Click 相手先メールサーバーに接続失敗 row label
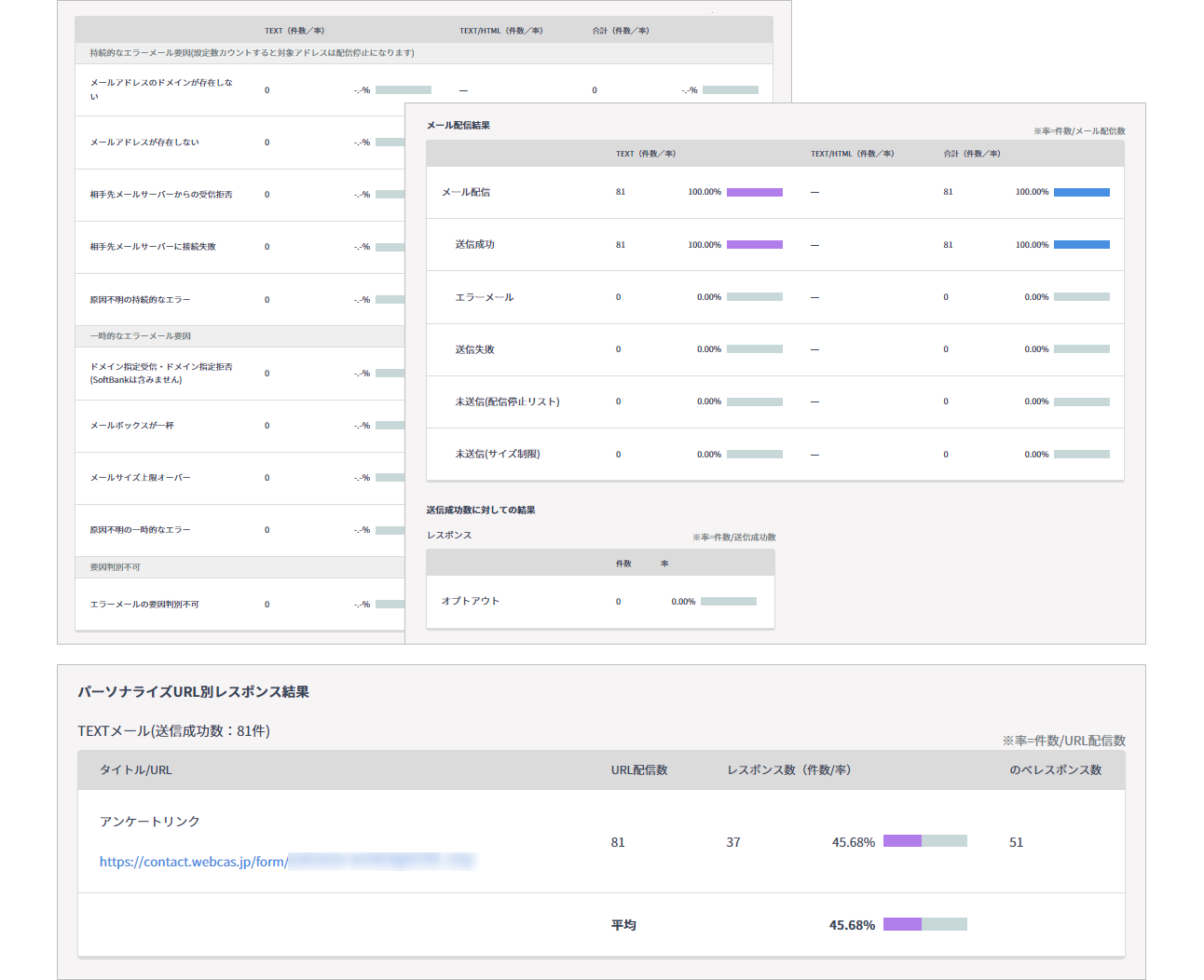Image resolution: width=1204 pixels, height=980 pixels. [x=152, y=247]
